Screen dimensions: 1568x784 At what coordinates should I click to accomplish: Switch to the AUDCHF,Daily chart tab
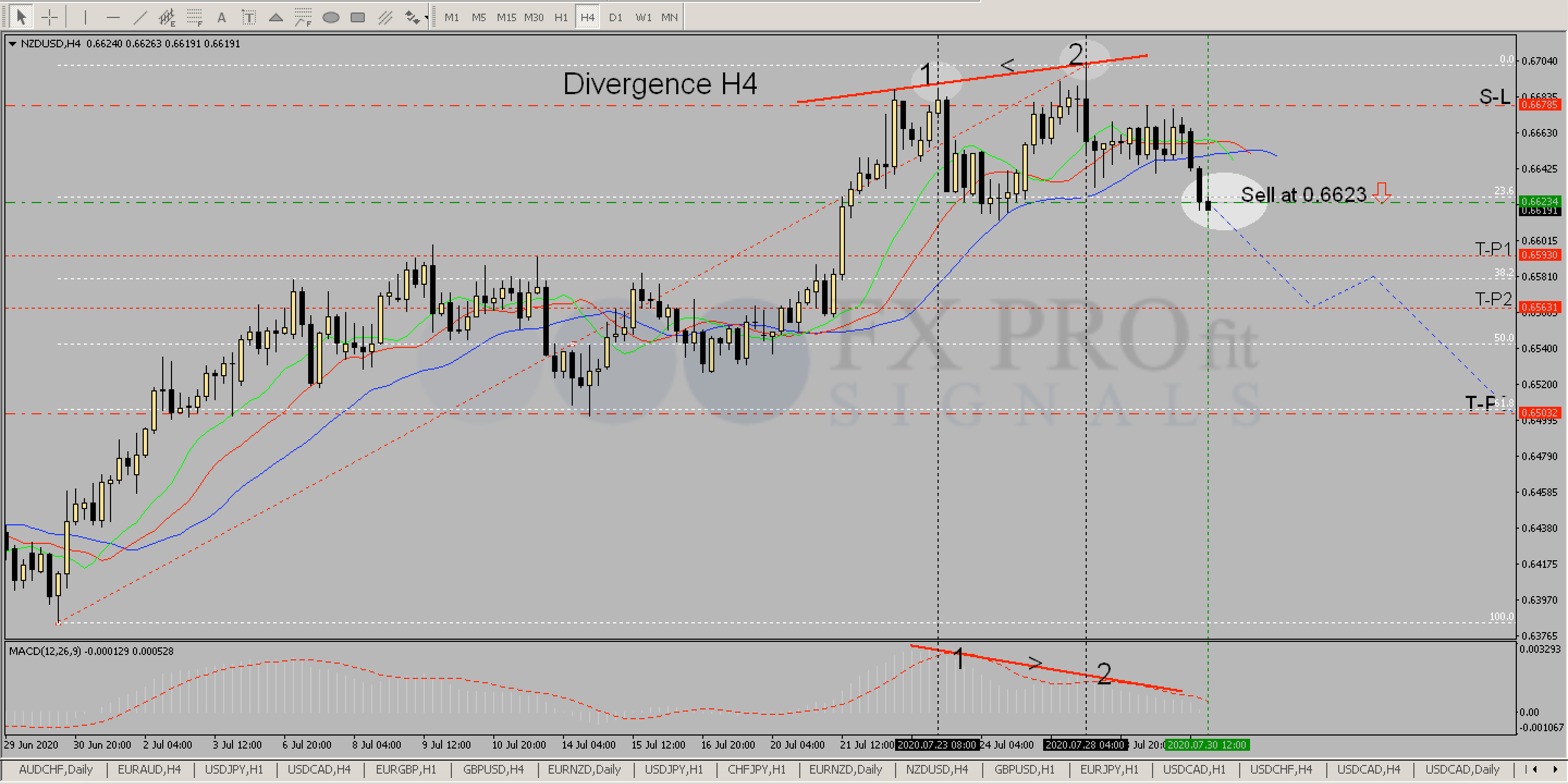[56, 769]
